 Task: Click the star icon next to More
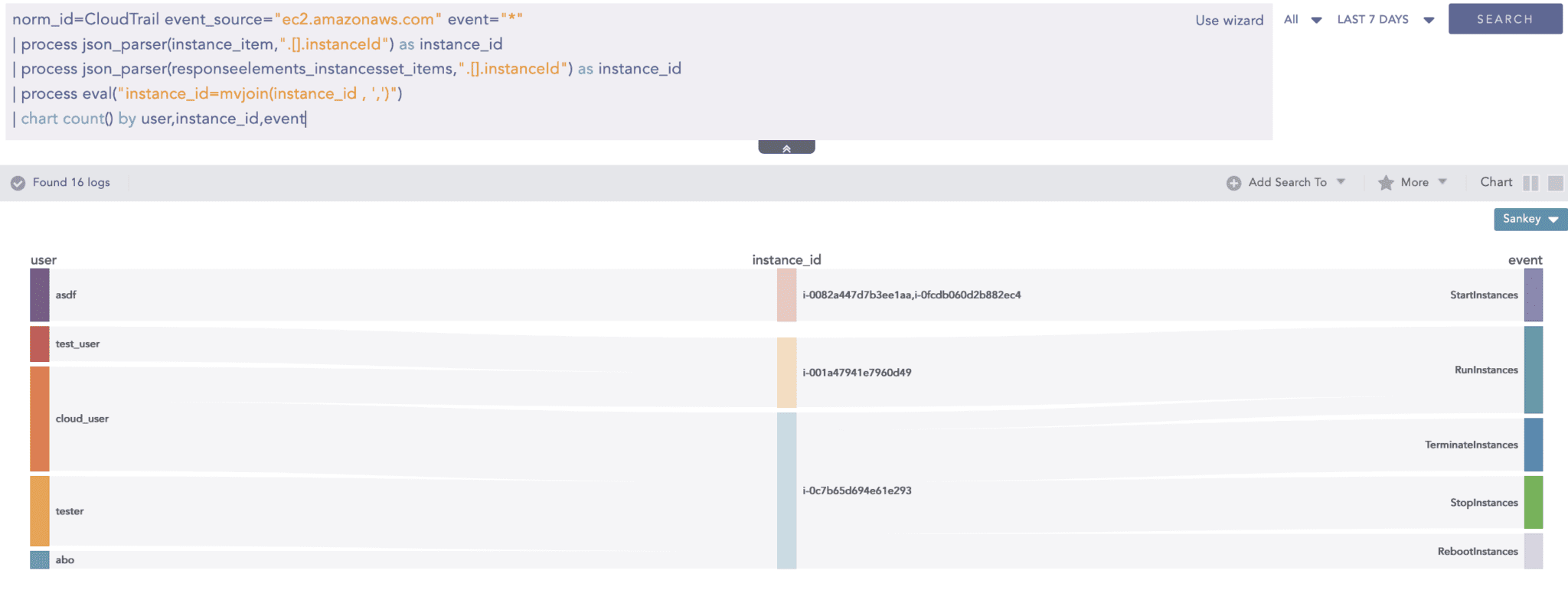click(x=1385, y=183)
